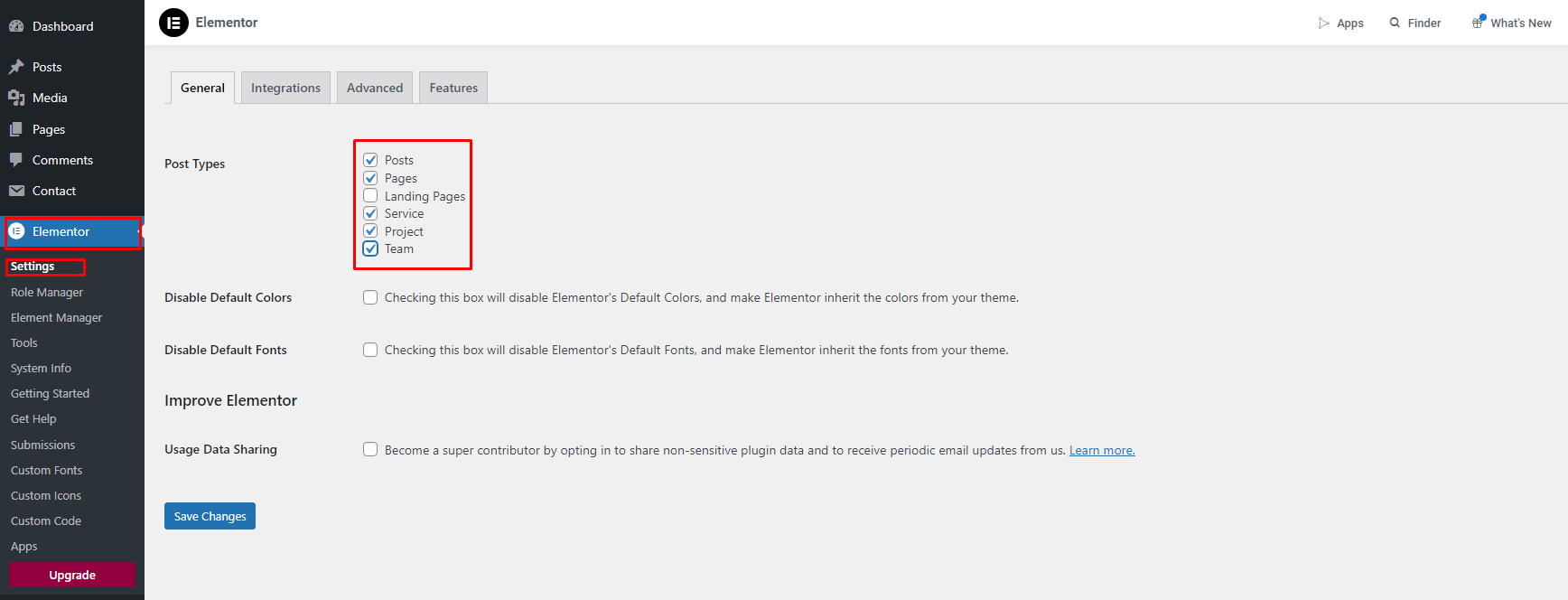Switch to the Integrations tab

pos(285,88)
